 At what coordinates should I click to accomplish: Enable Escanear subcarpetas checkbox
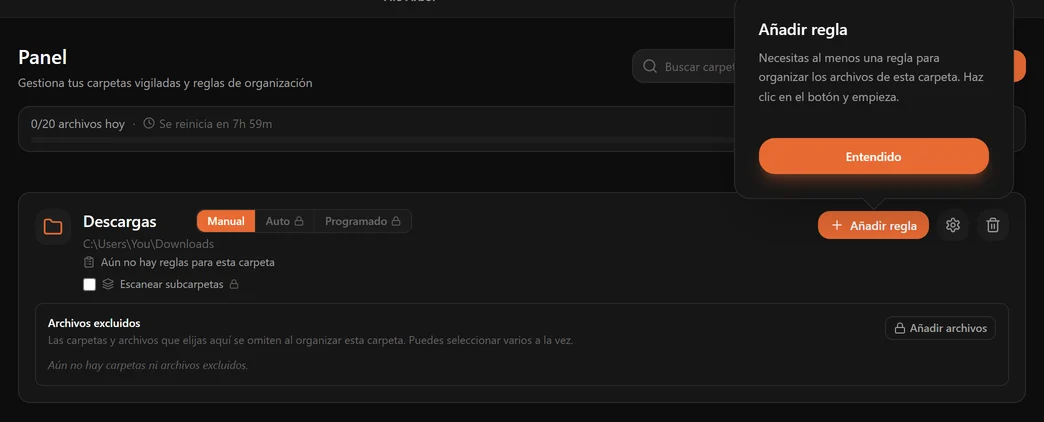pos(89,284)
